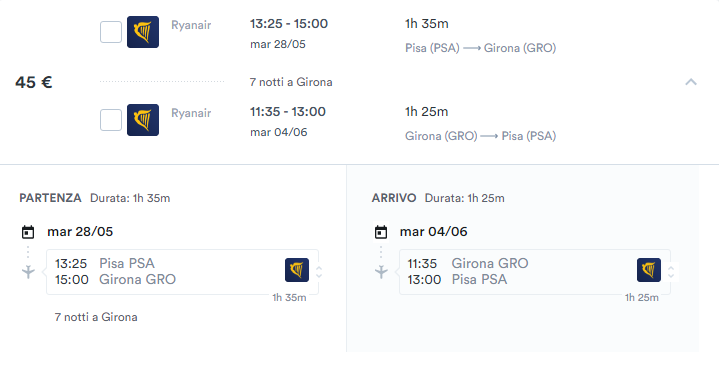Collapse flight details with the chevron arrow
Screen dimensions: 719x368
pyautogui.click(x=691, y=82)
